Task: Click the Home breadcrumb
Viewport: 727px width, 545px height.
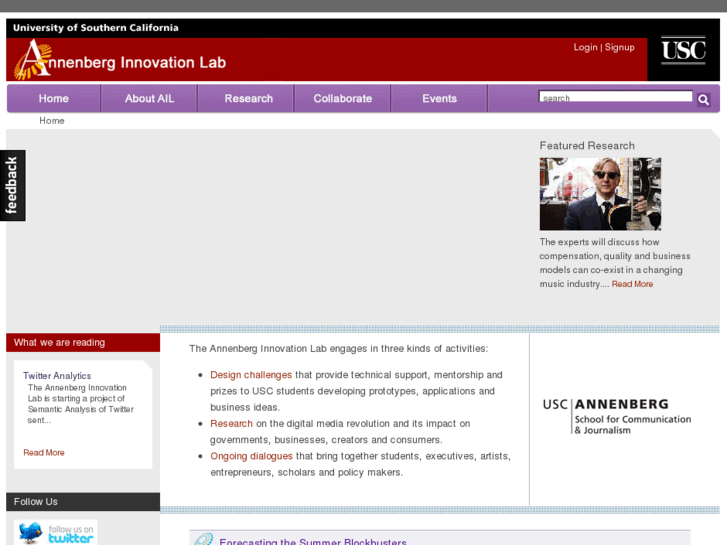Action: (52, 121)
